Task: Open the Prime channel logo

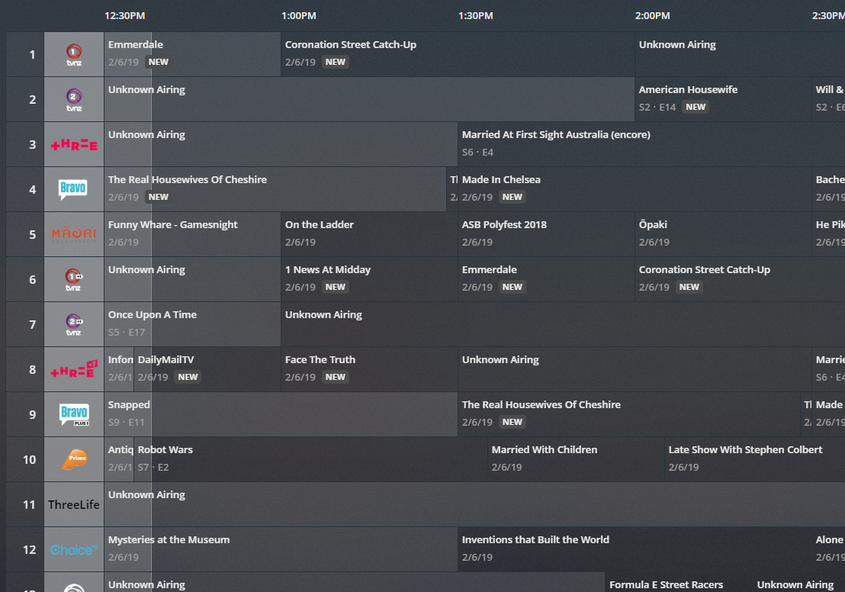Action: coord(74,459)
